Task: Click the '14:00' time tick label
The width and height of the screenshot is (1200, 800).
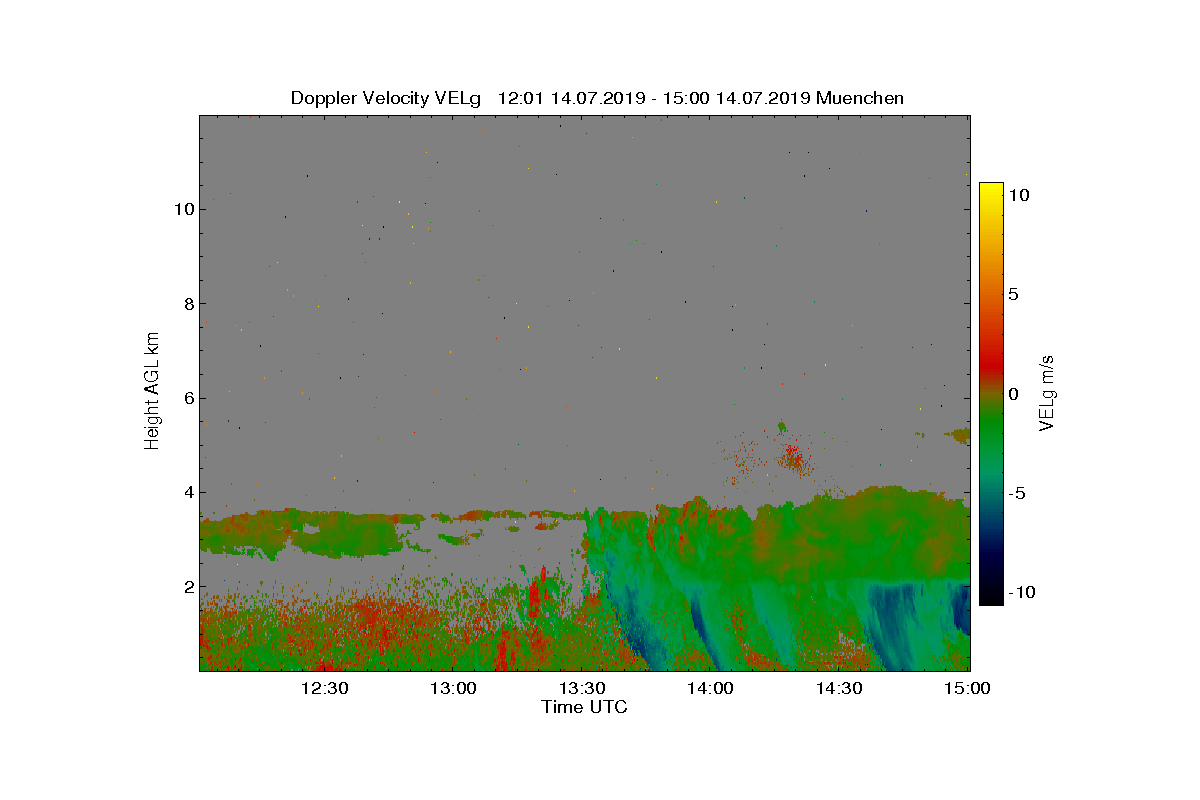Action: click(x=711, y=688)
